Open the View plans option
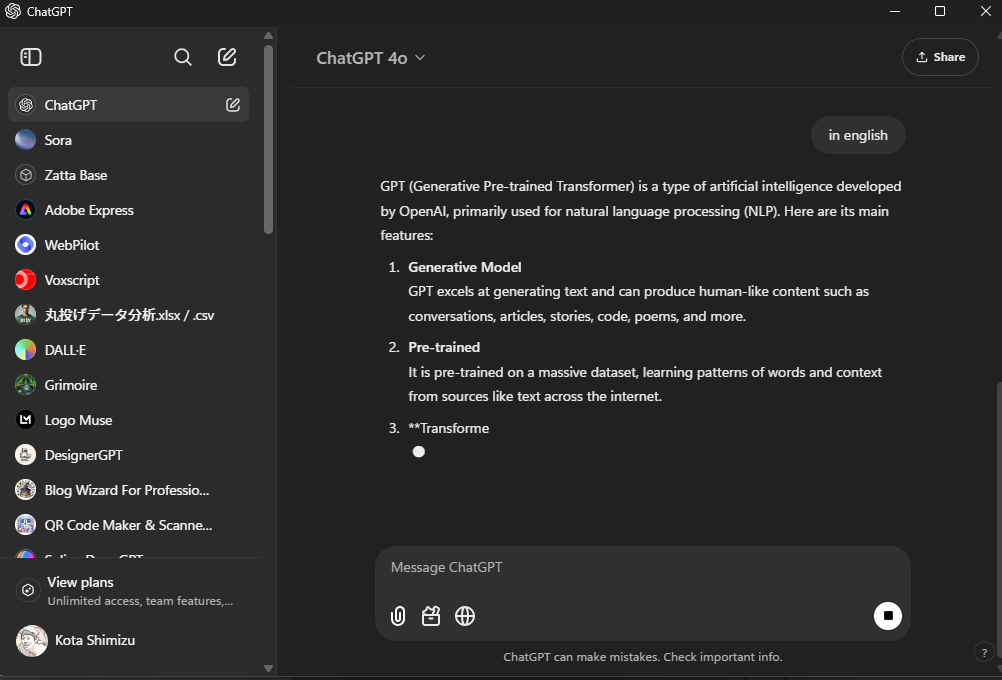Image resolution: width=1002 pixels, height=680 pixels. click(80, 581)
